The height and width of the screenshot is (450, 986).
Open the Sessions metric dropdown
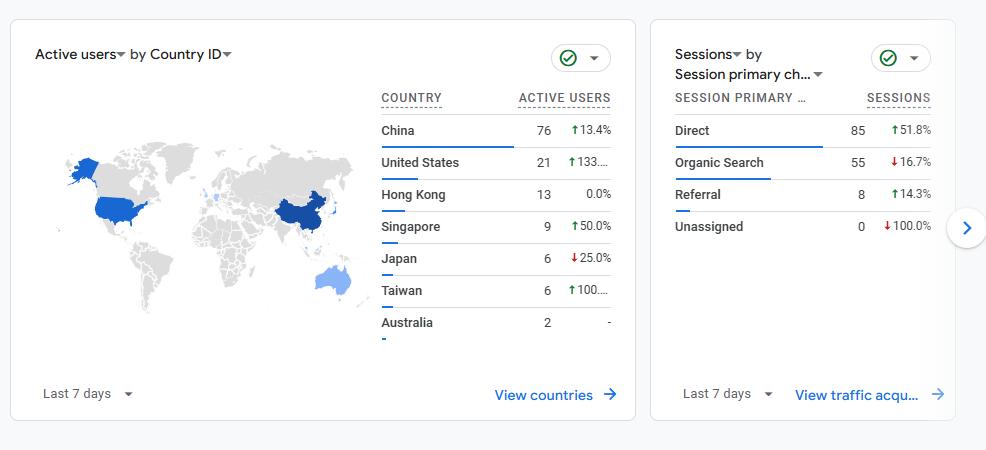[x=708, y=55]
